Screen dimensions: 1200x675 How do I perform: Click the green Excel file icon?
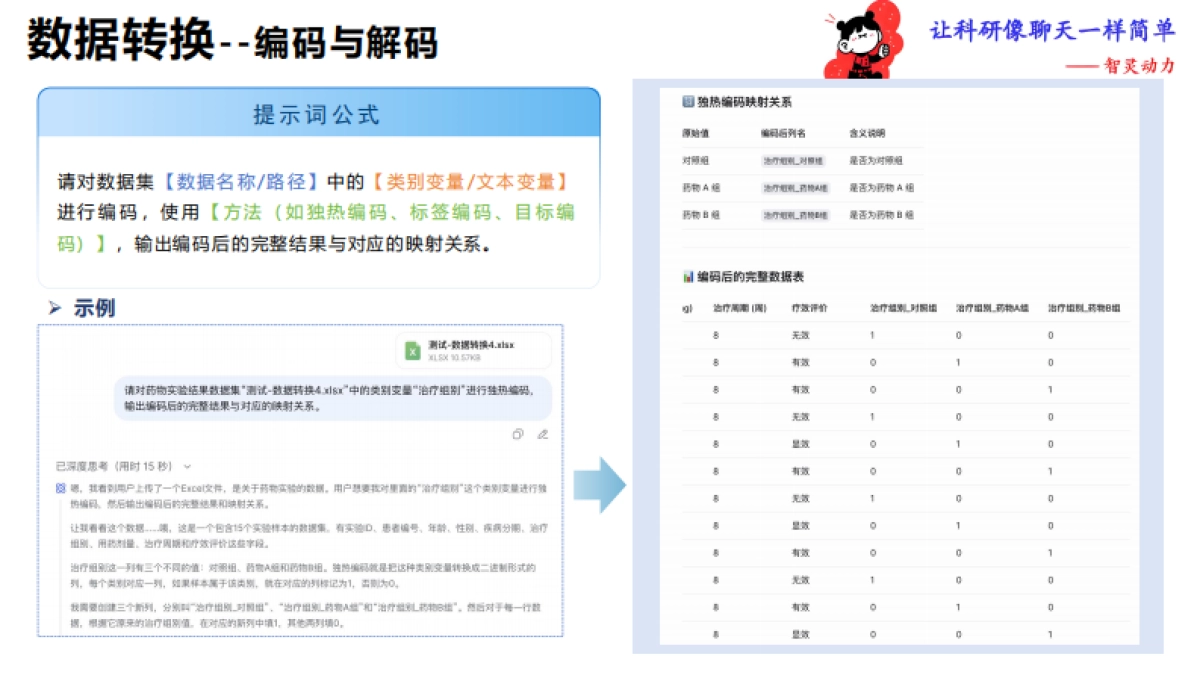(412, 352)
